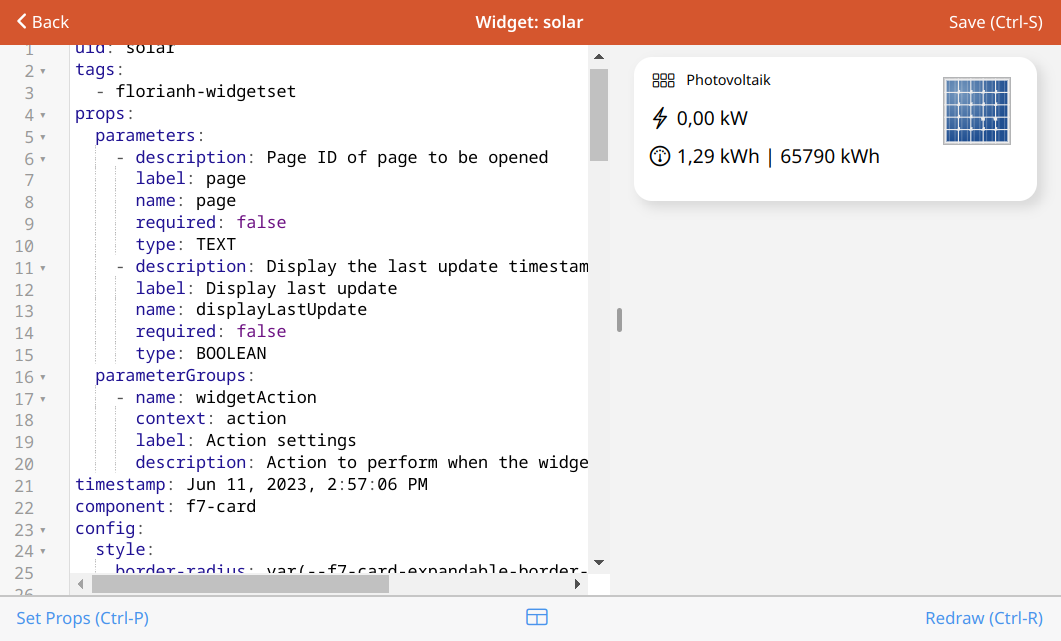Click the lightning bolt power icon
The image size is (1061, 641).
pos(659,117)
